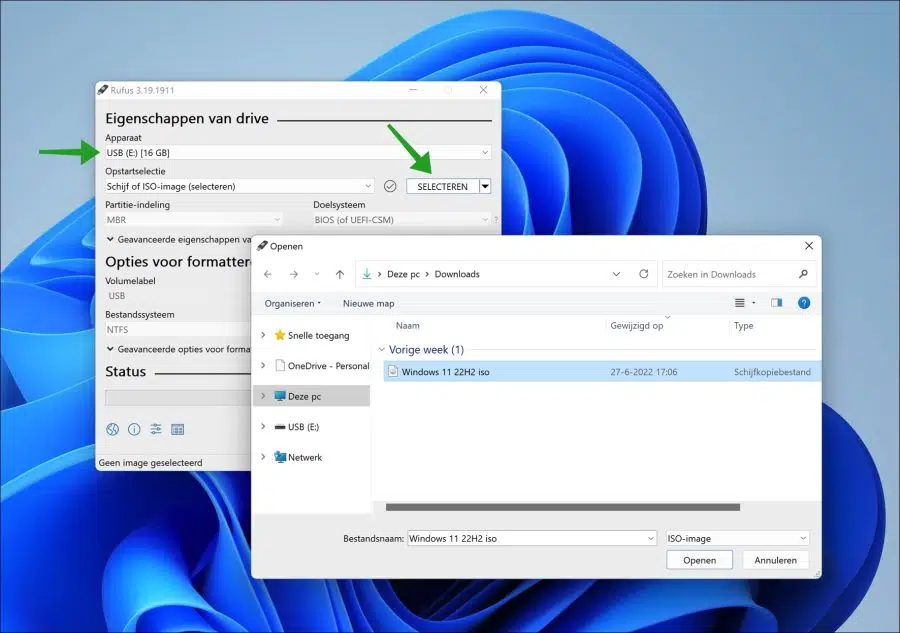The width and height of the screenshot is (900, 633).
Task: Go back in the Openen dialog
Action: point(268,274)
